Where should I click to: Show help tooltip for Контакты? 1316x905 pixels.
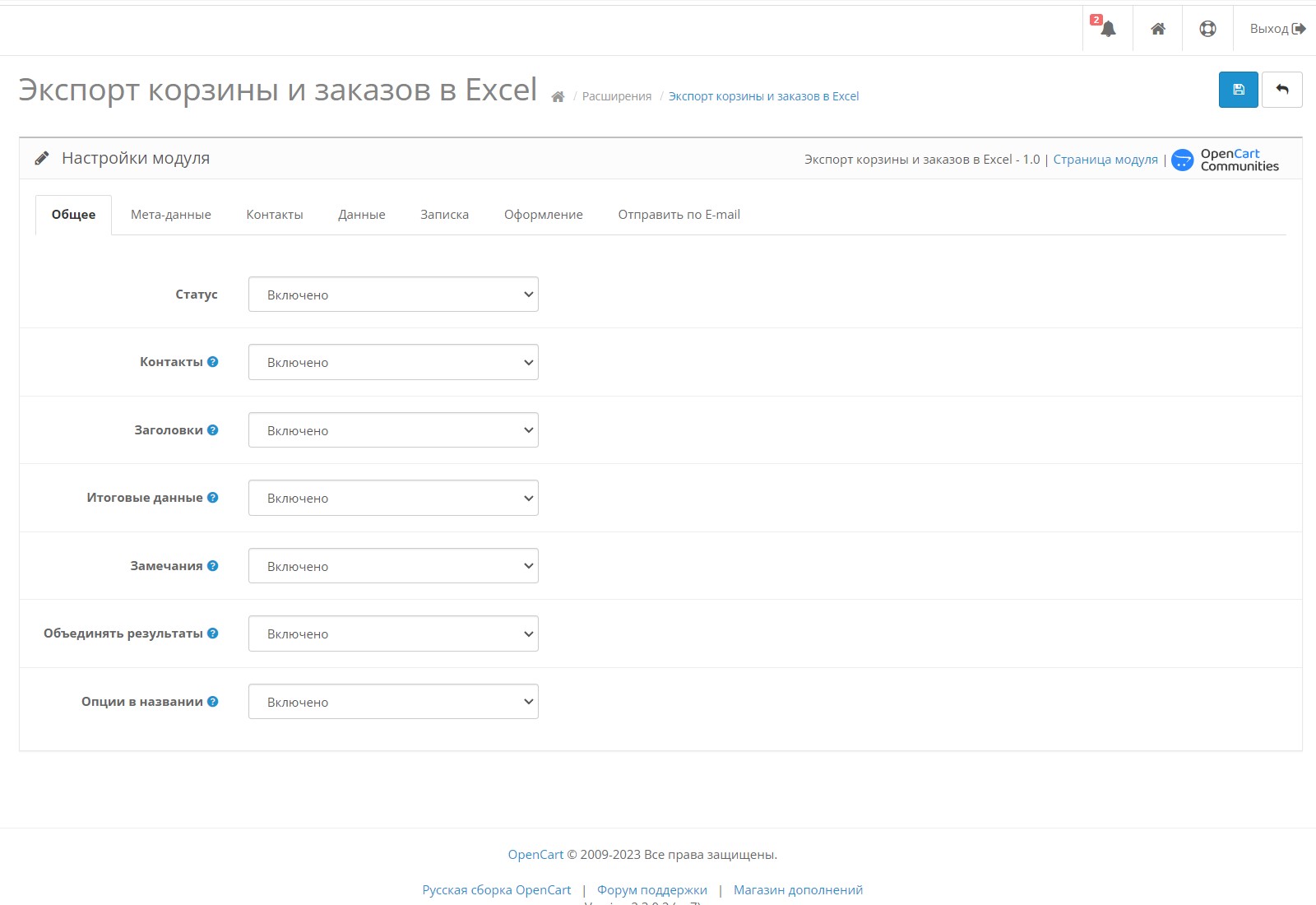click(213, 362)
